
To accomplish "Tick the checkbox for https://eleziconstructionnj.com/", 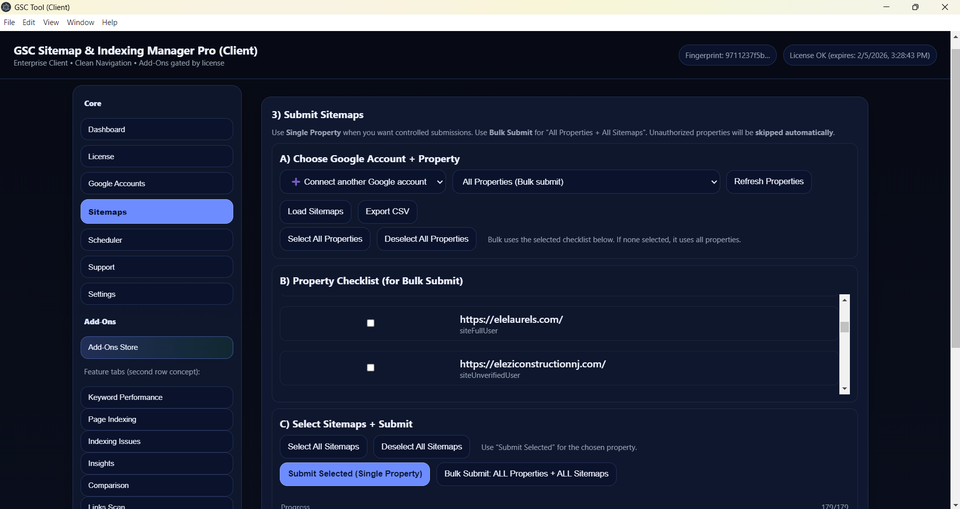I will pyautogui.click(x=370, y=368).
